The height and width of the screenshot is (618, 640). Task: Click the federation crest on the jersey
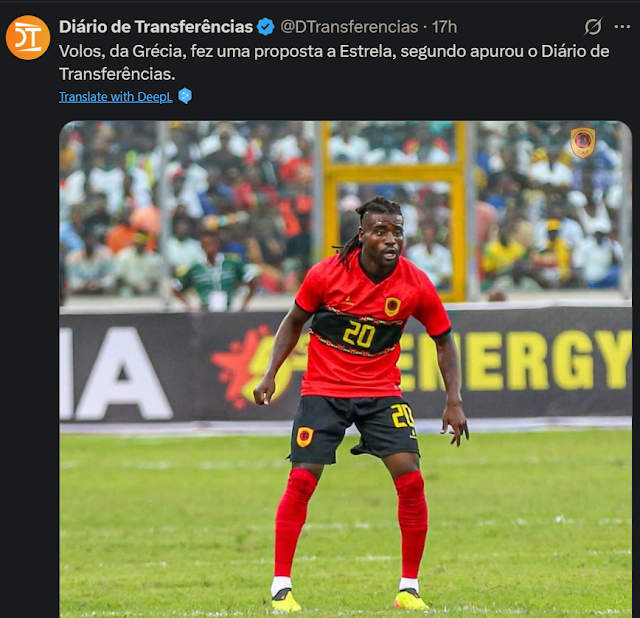pos(392,307)
